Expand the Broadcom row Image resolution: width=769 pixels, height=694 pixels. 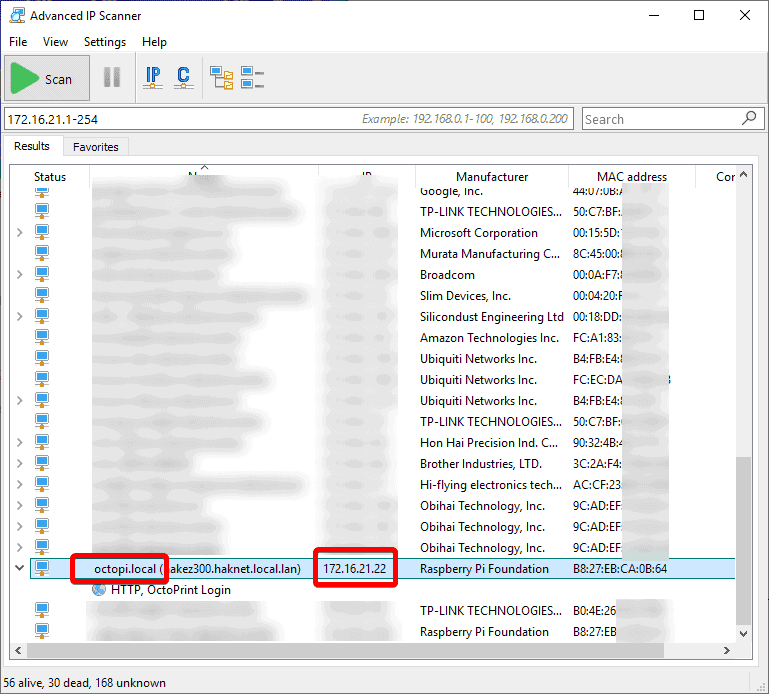(20, 274)
